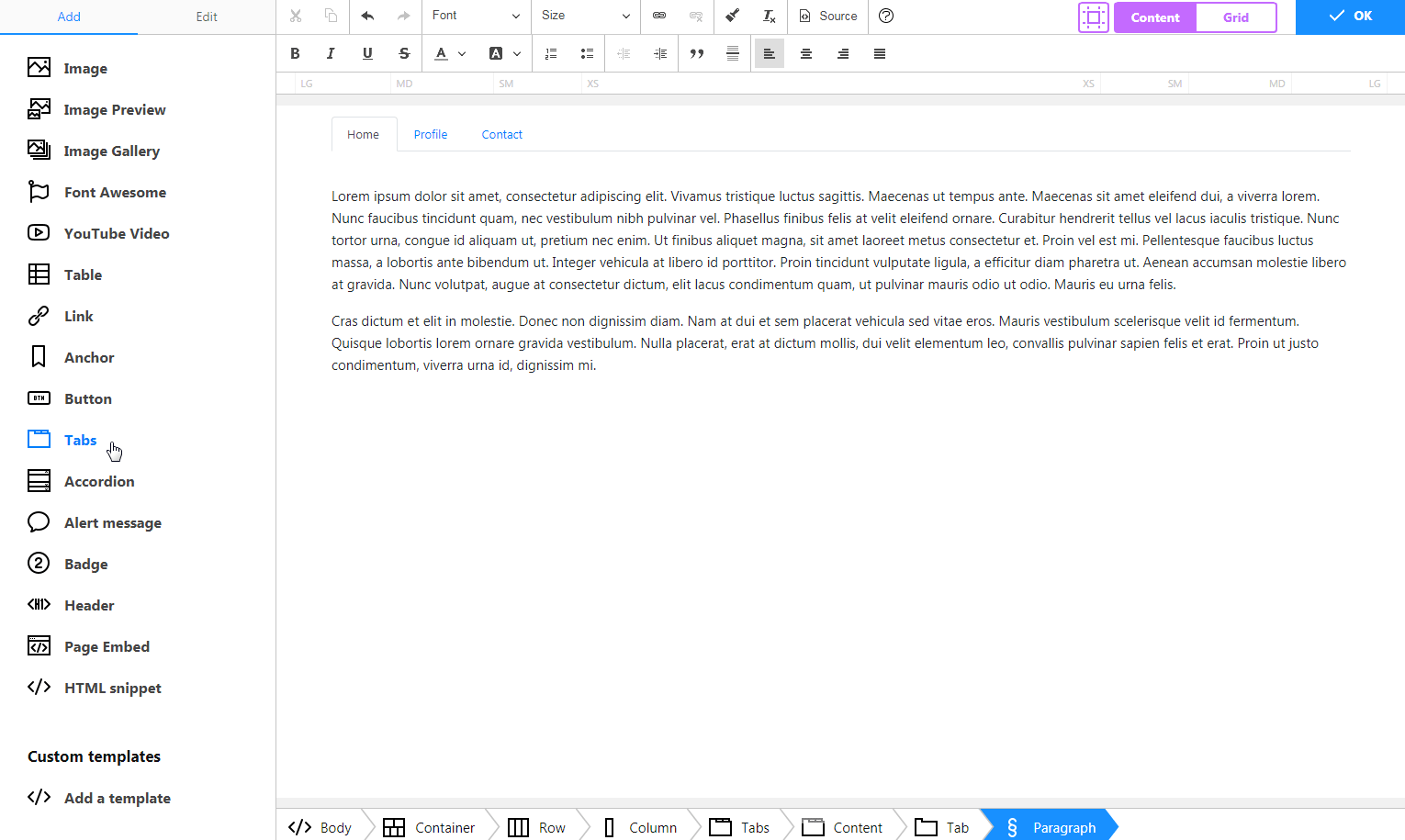This screenshot has width=1405, height=840.
Task: Click the Remove Format icon
Action: (769, 16)
